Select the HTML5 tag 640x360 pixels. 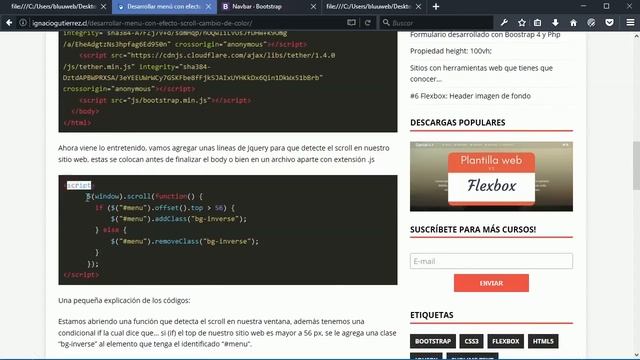pyautogui.click(x=543, y=341)
